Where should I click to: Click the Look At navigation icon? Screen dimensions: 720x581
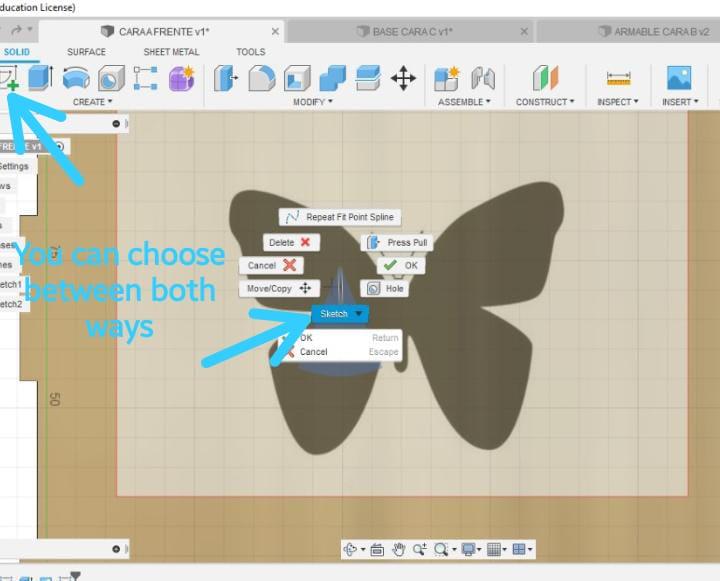377,549
